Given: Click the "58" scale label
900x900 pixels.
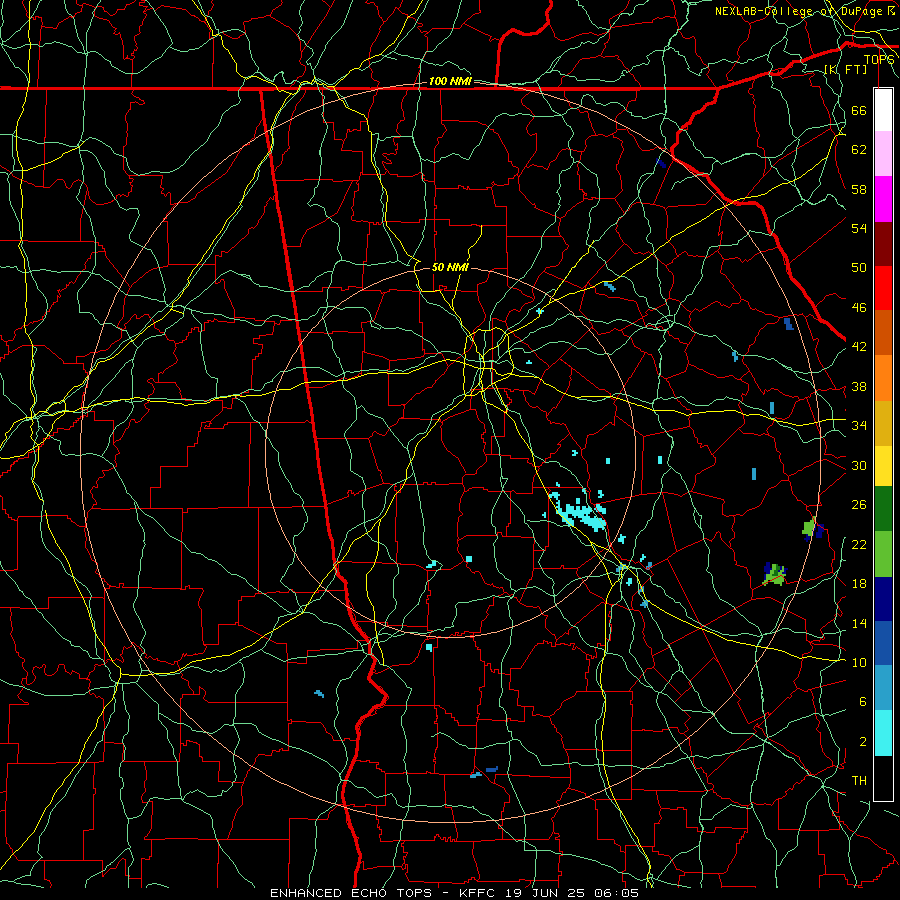Looking at the screenshot, I should tap(859, 189).
